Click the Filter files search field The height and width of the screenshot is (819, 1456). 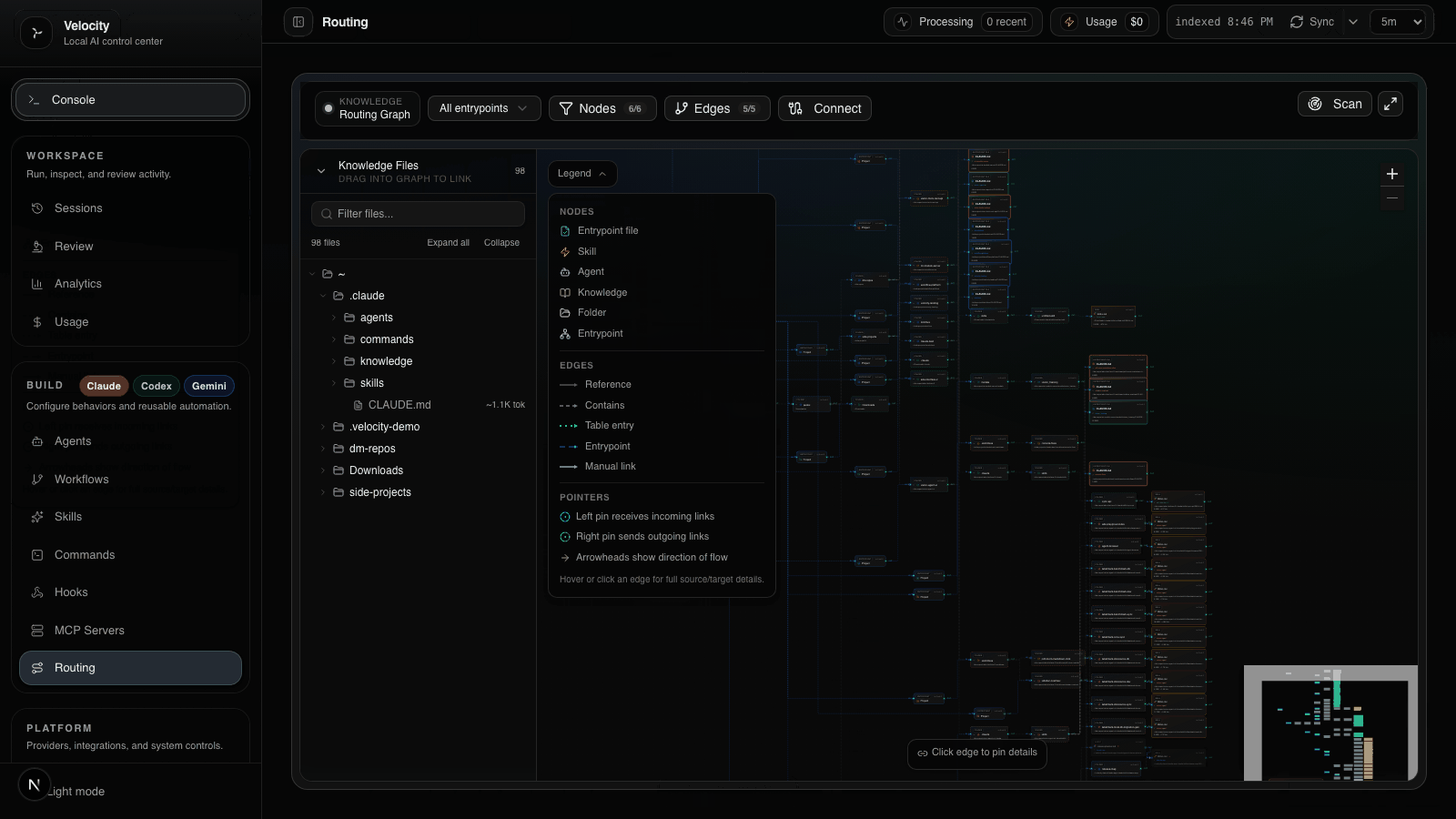418,213
